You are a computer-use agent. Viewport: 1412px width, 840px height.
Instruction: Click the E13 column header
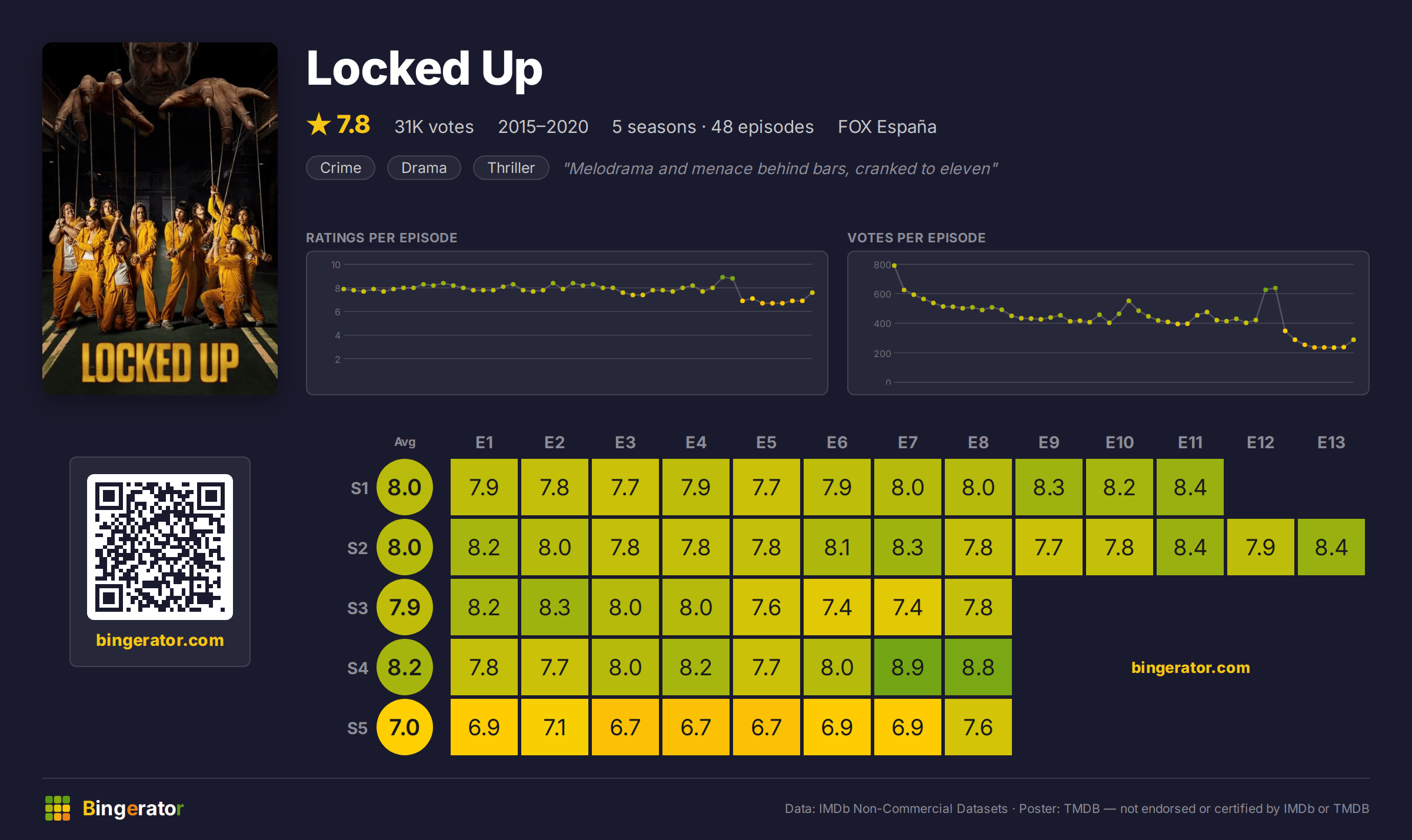[1331, 442]
